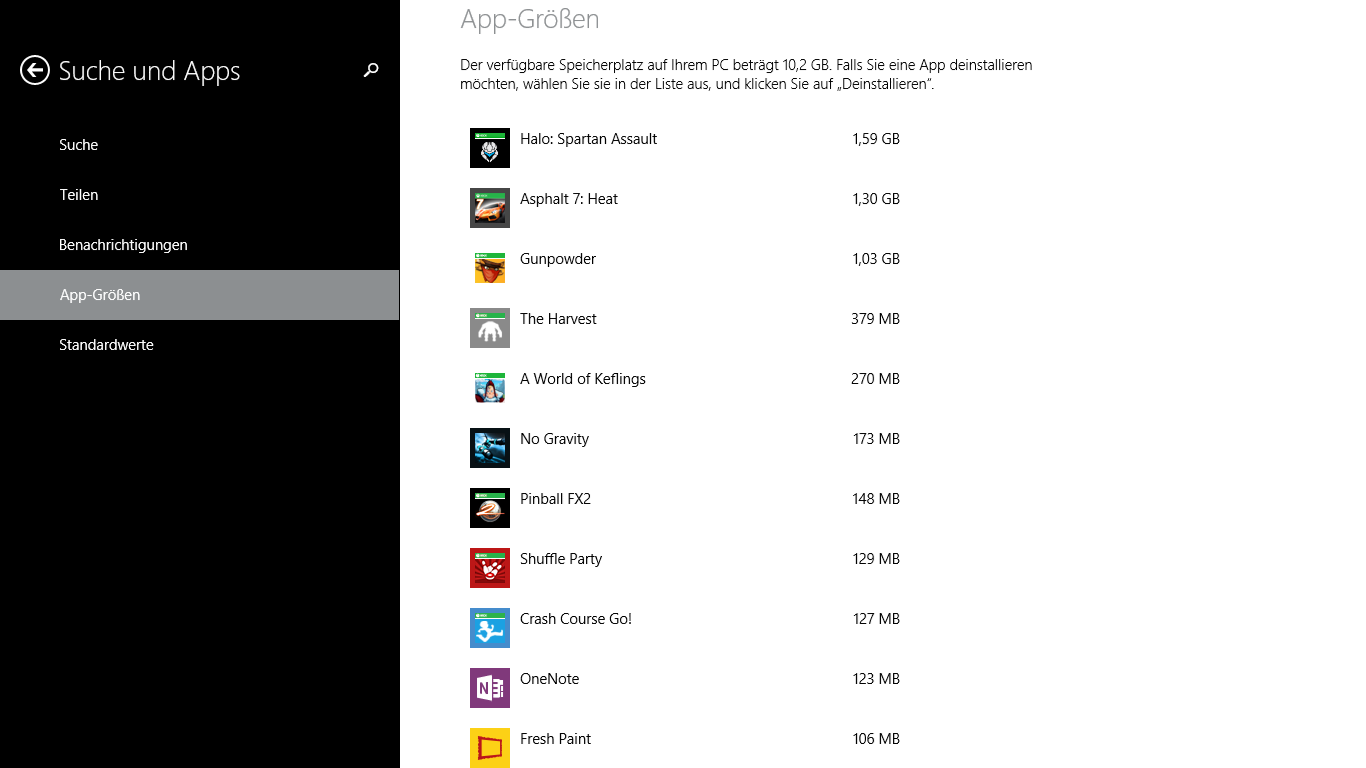Click the 123 MB size value
Screen dimensions: 1366x768
876,679
